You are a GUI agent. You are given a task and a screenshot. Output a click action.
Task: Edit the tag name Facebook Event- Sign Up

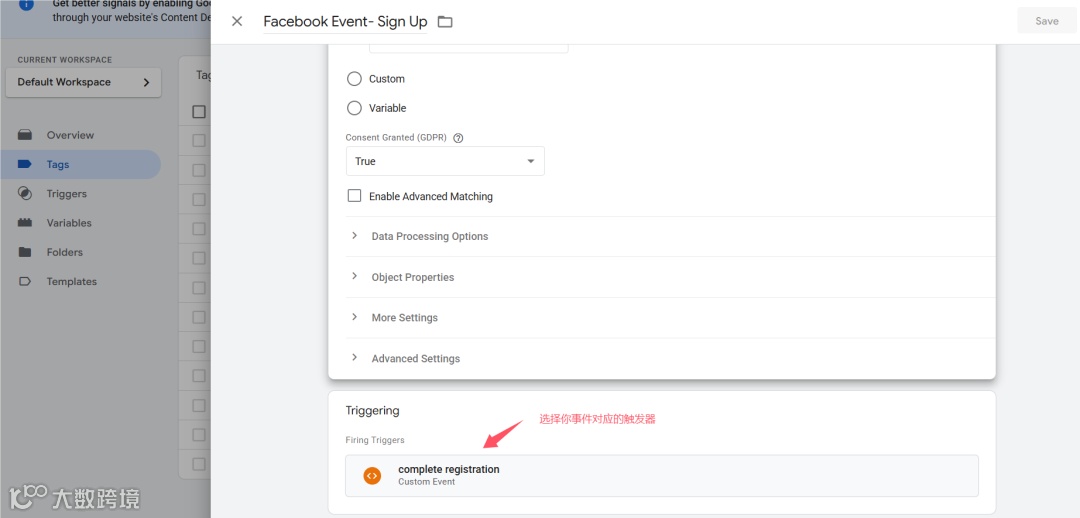tap(345, 21)
